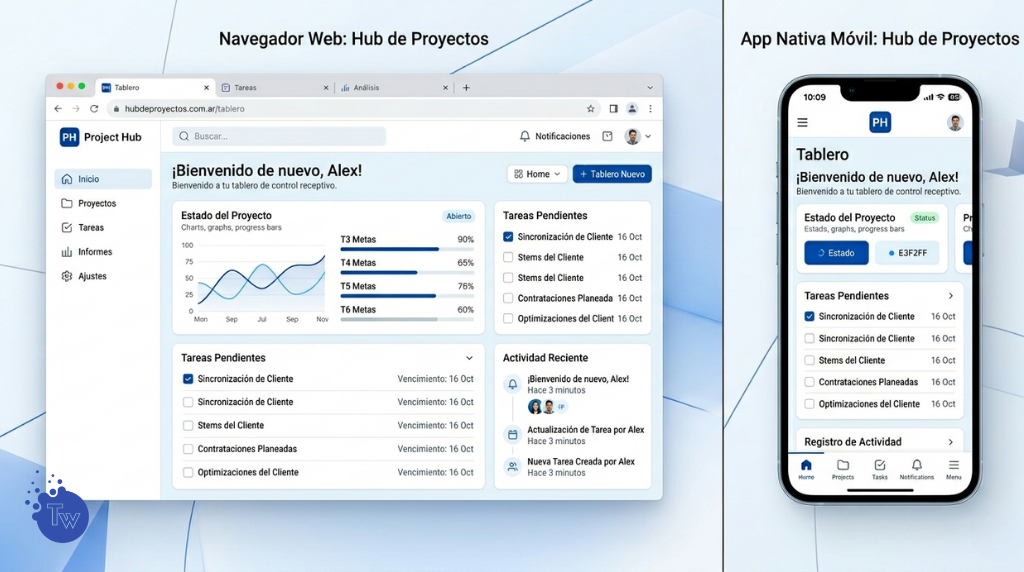Close the Tablero browser tab
The image size is (1024, 572).
tap(206, 87)
